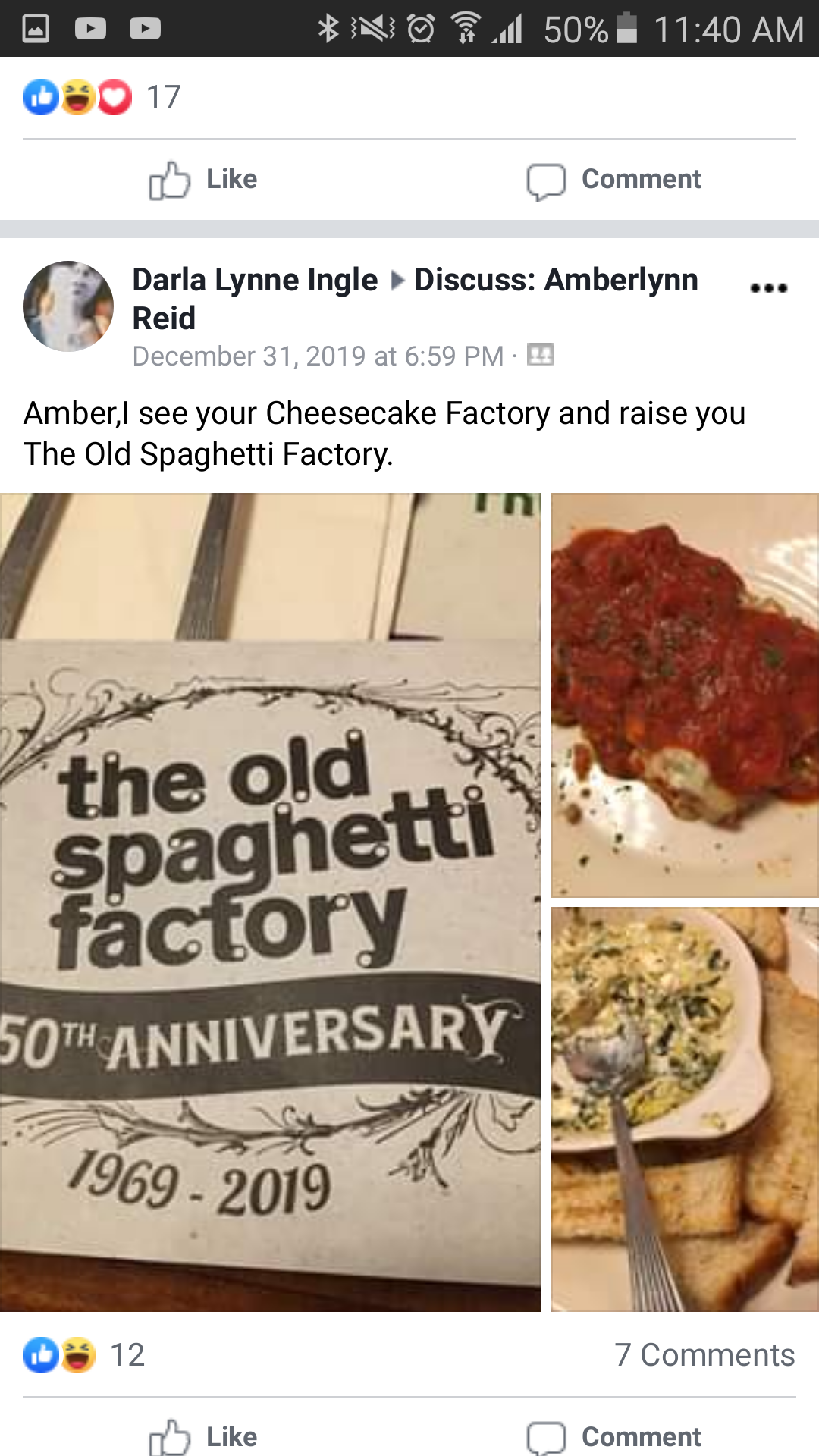
Task: Open the Darla Lynne Ingle name link
Action: point(255,280)
